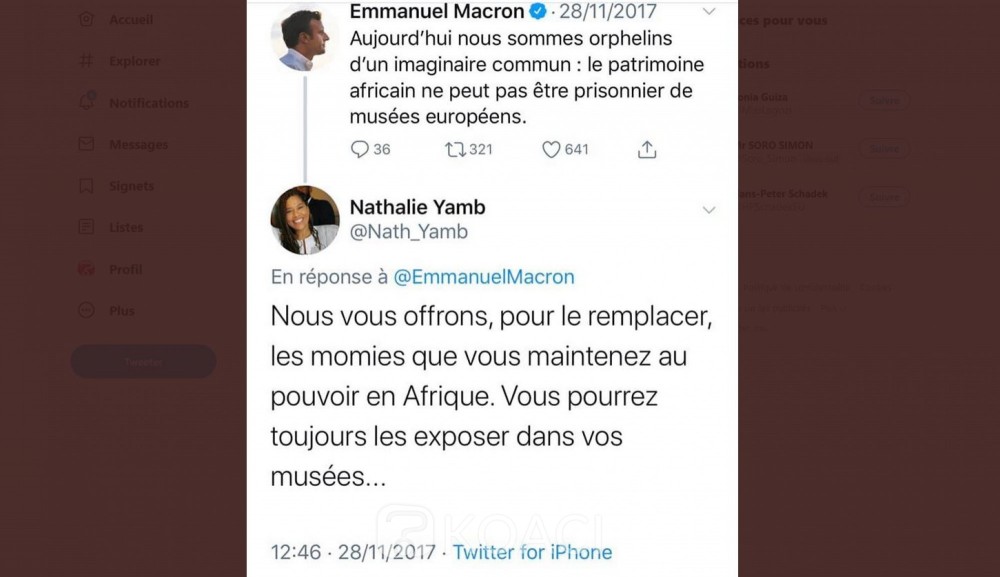Click the Listes icon in sidebar
Viewport: 1000px width, 577px height.
coord(87,227)
